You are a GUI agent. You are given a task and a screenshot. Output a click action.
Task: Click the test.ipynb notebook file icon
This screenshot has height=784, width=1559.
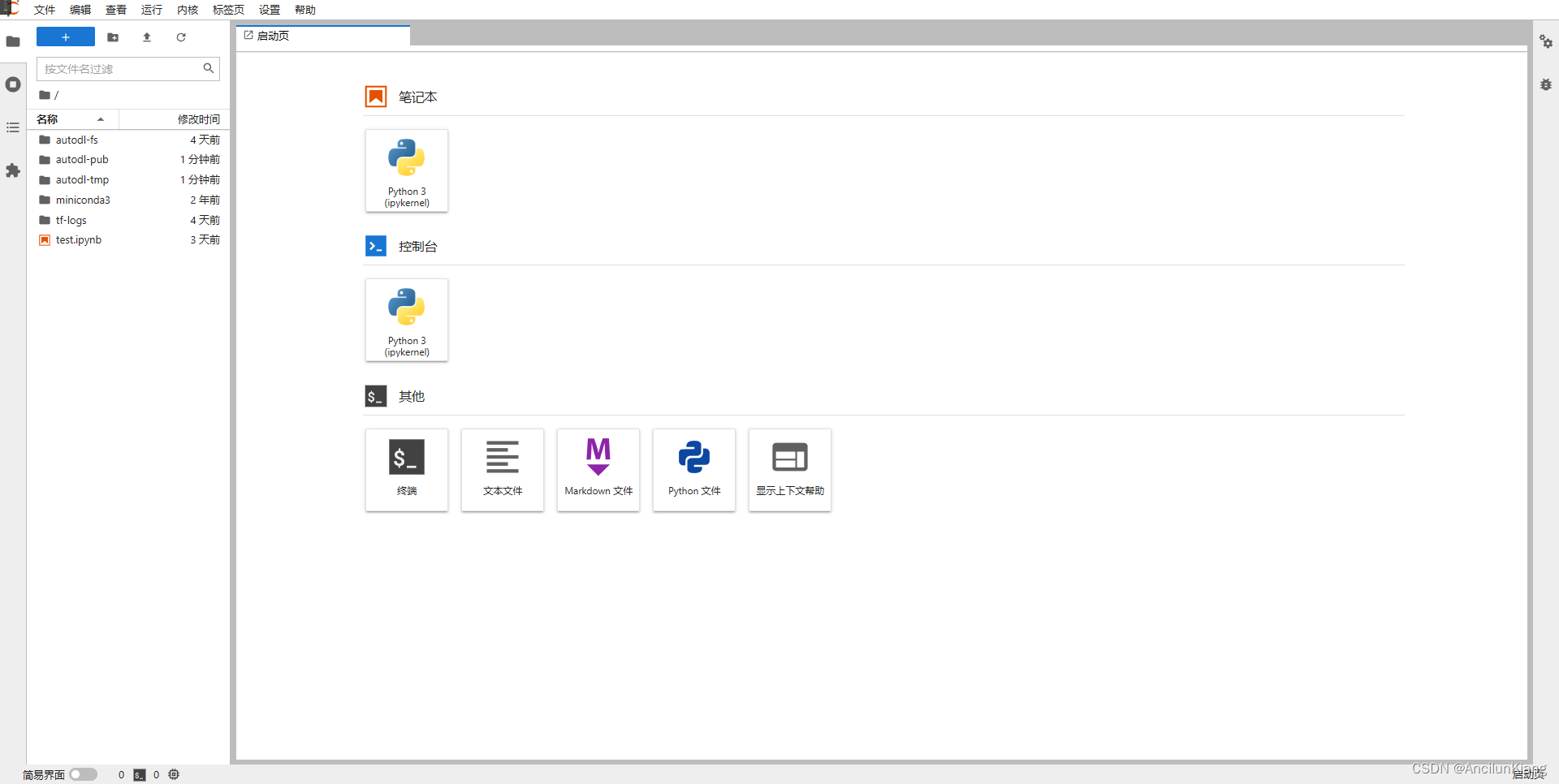pos(45,240)
